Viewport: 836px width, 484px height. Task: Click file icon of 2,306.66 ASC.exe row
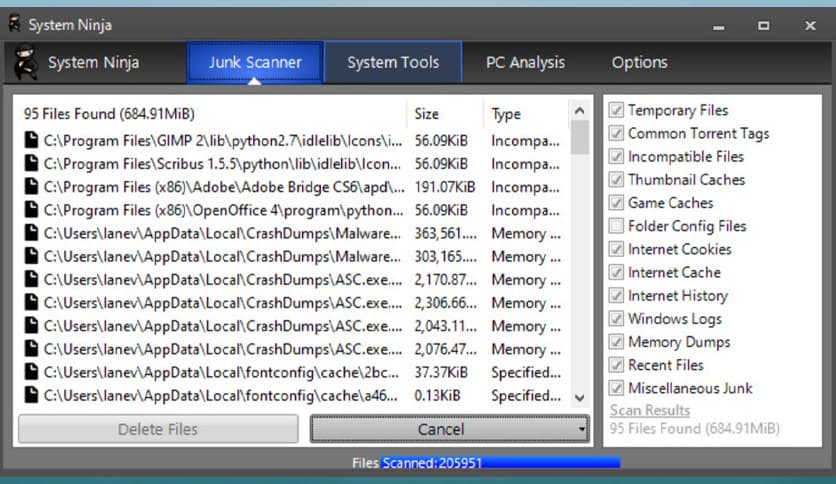point(31,302)
